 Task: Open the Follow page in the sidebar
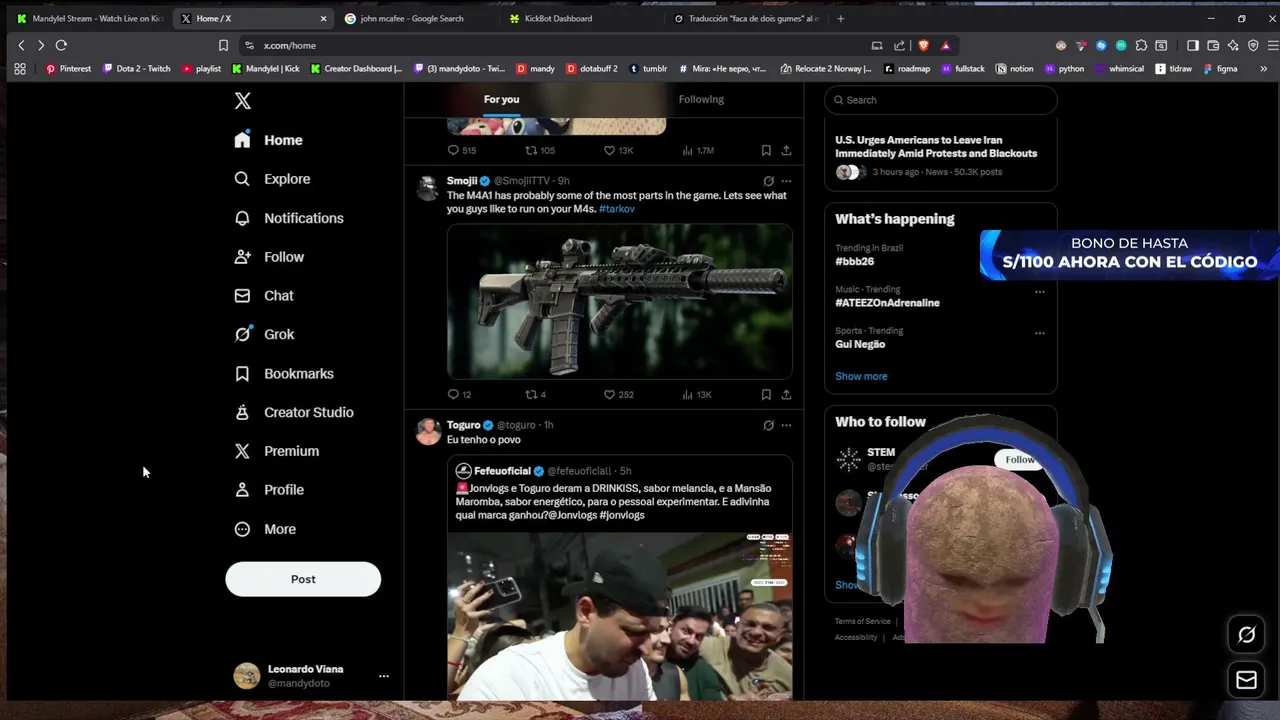point(269,257)
